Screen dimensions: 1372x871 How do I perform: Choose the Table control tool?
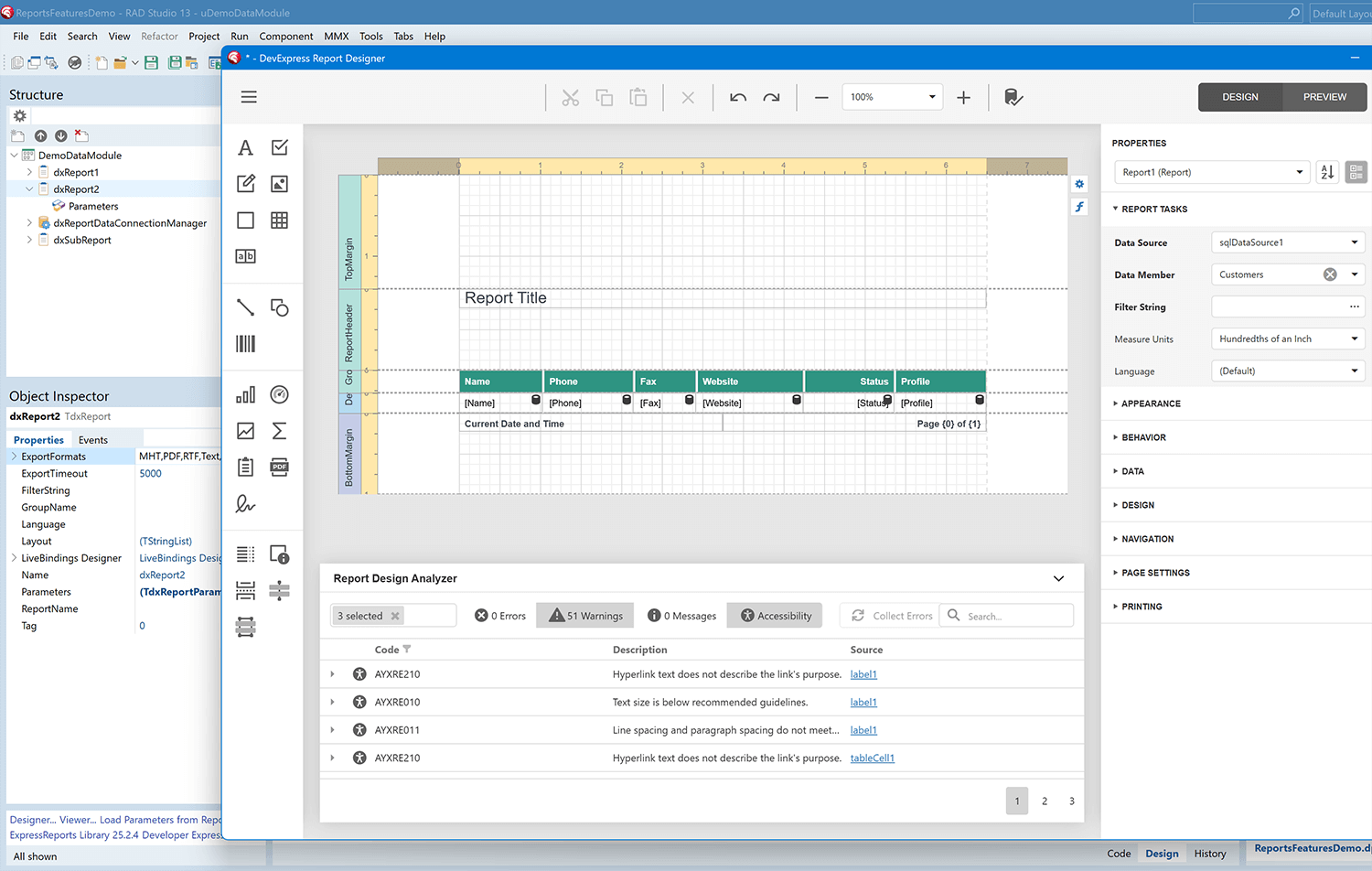[x=280, y=220]
